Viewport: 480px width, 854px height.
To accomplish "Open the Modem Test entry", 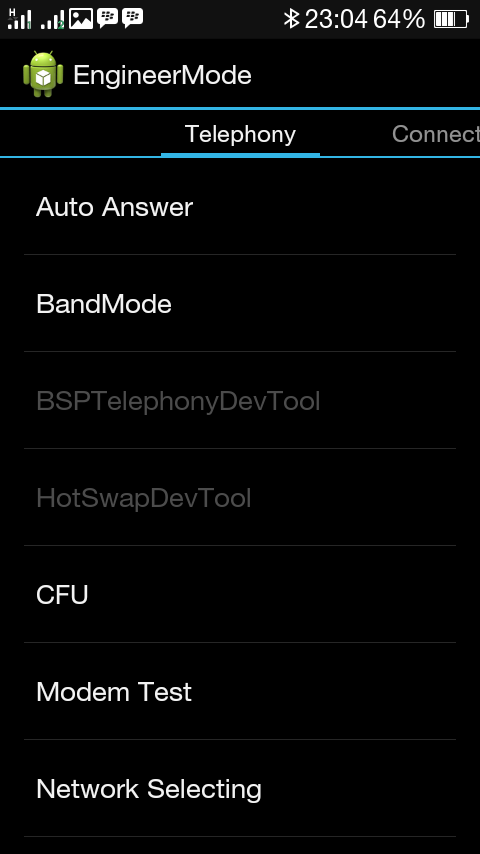I will click(240, 692).
